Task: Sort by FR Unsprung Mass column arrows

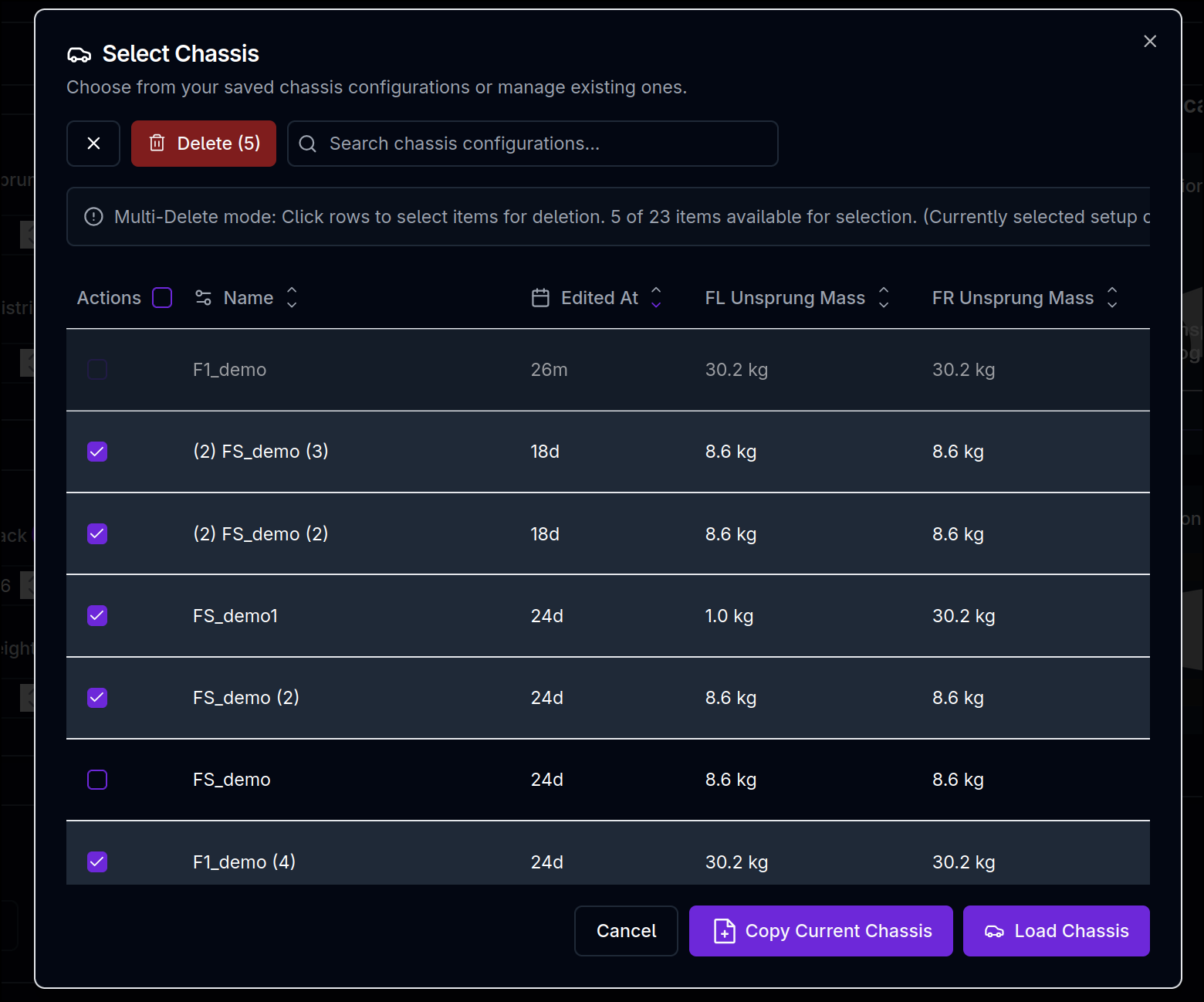Action: (x=1112, y=298)
